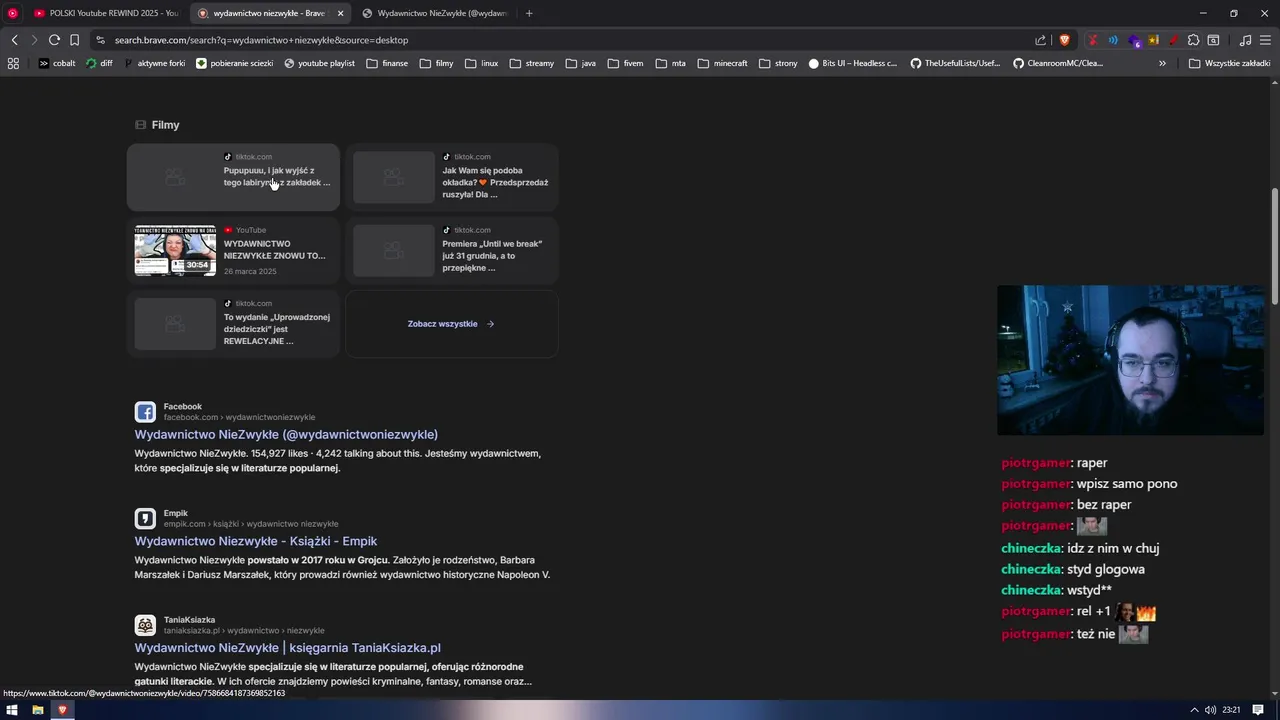Switch to POLSKI Youtube REWIND 2025 tab
Image resolution: width=1280 pixels, height=720 pixels.
click(105, 13)
